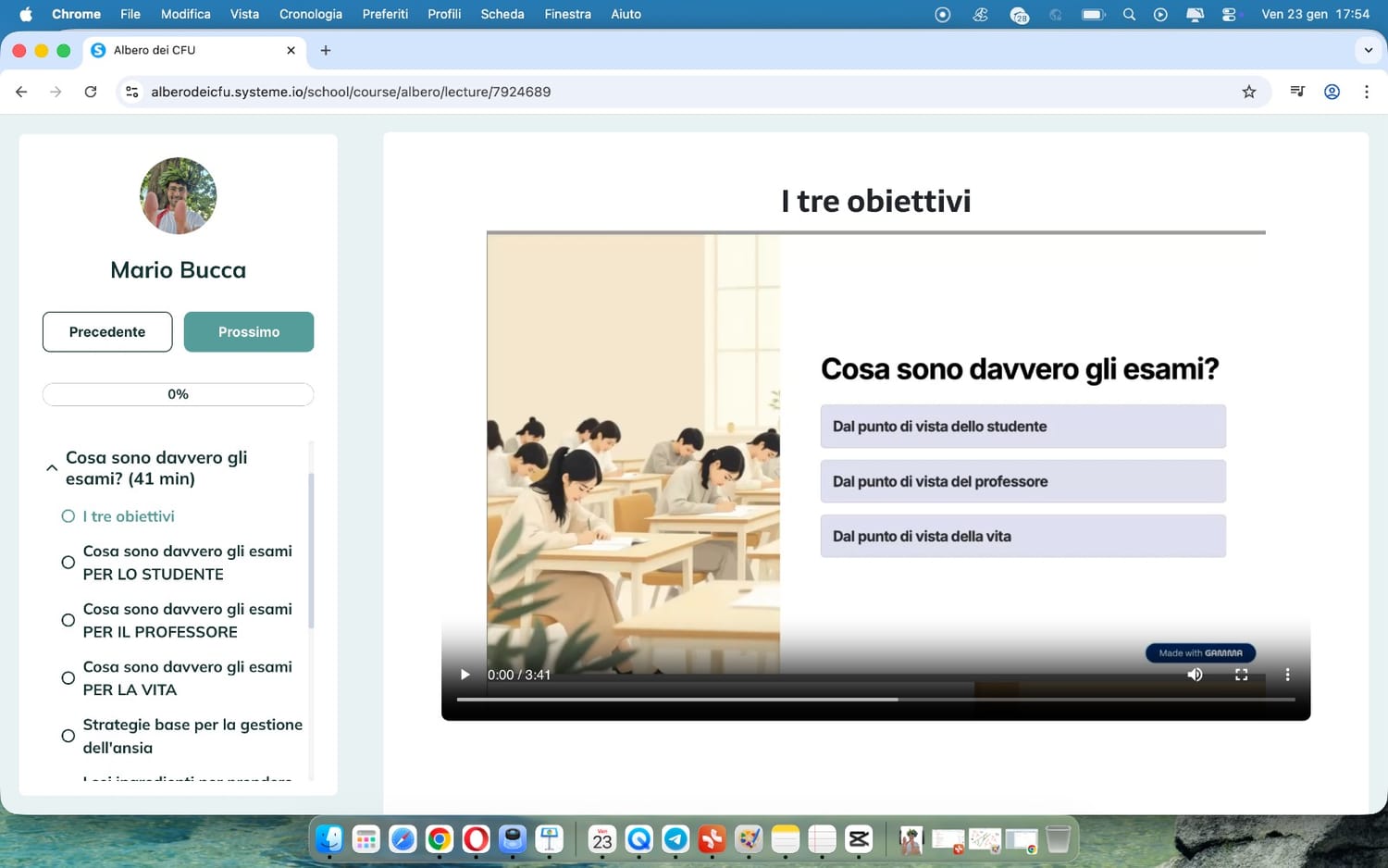This screenshot has width=1388, height=868.
Task: Open Spotlight search in menu bar
Action: pyautogui.click(x=1129, y=14)
